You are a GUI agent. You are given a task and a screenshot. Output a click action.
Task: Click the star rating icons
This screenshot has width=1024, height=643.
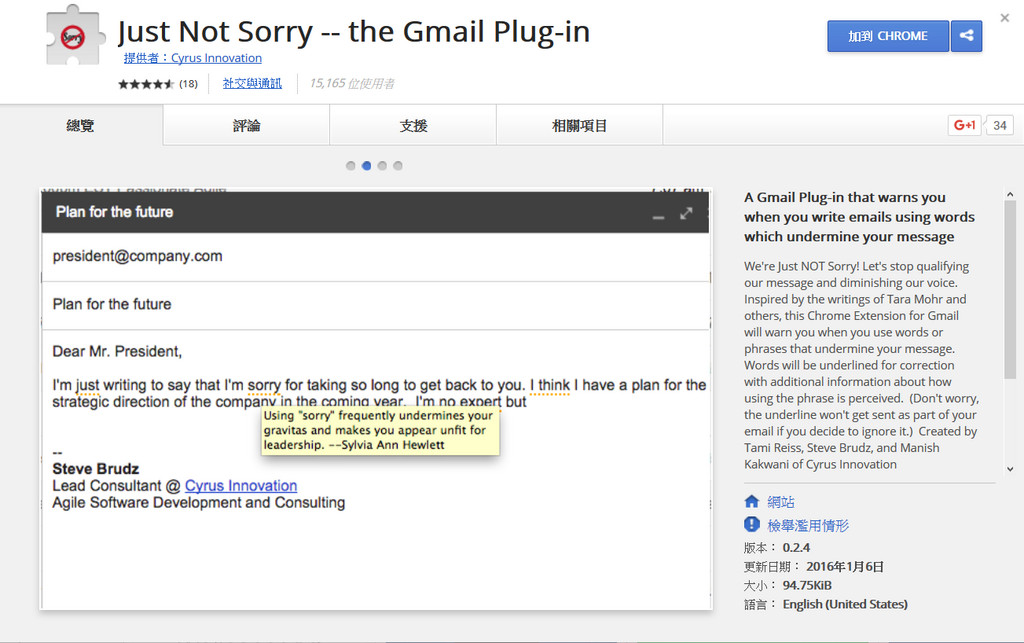coord(146,84)
